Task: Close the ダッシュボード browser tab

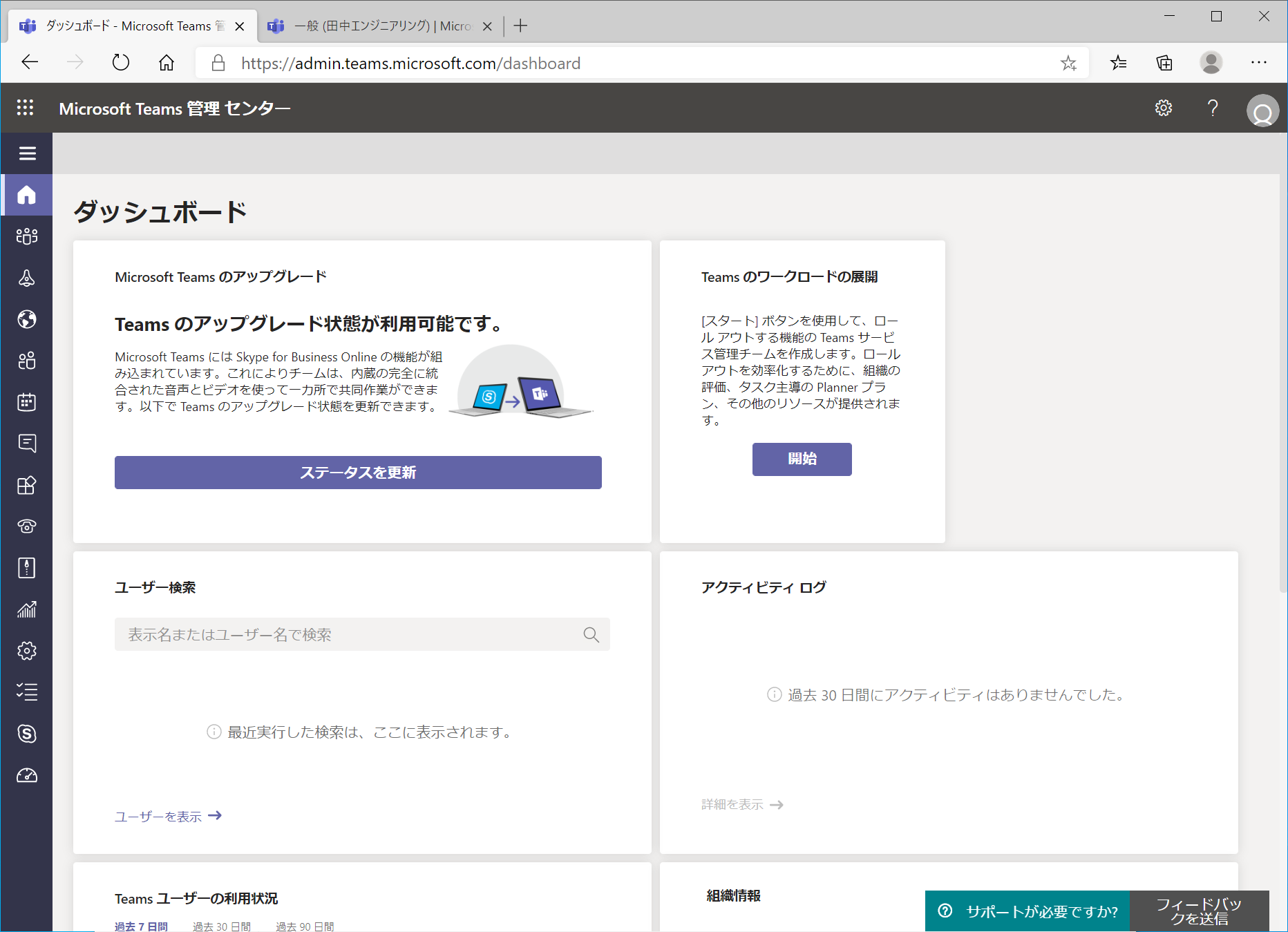Action: [x=240, y=26]
